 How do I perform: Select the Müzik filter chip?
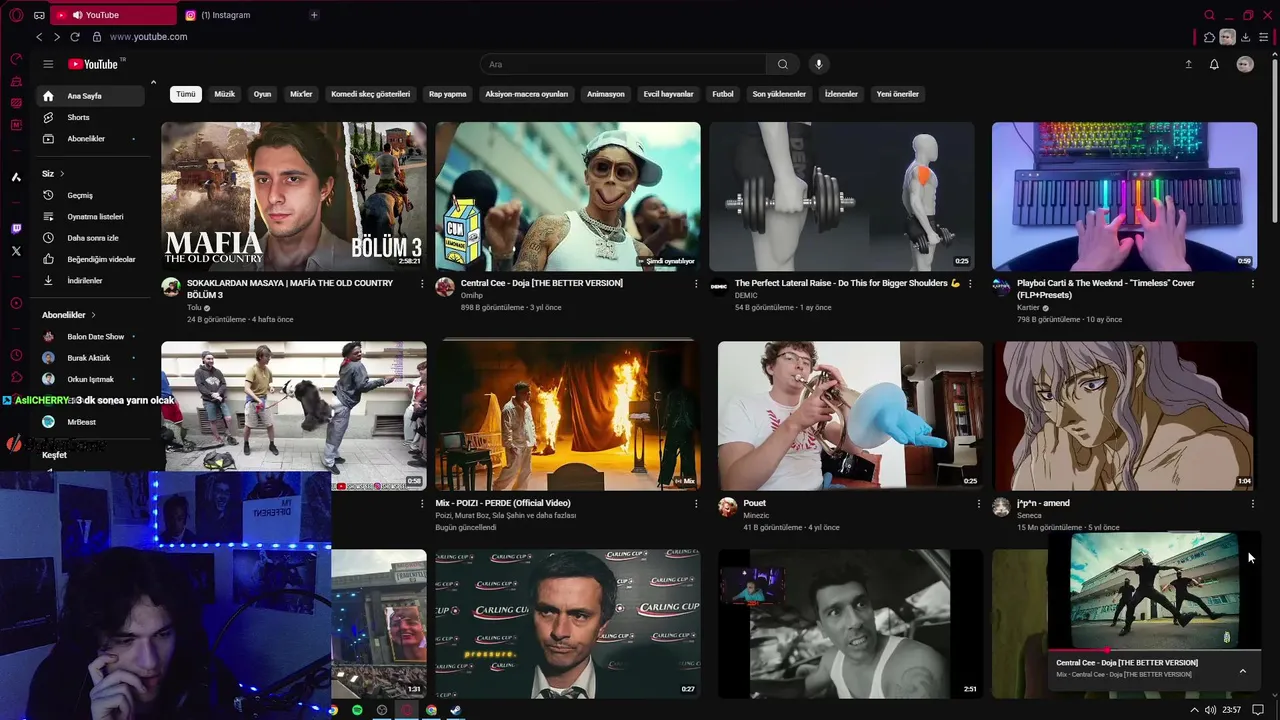pyautogui.click(x=225, y=94)
